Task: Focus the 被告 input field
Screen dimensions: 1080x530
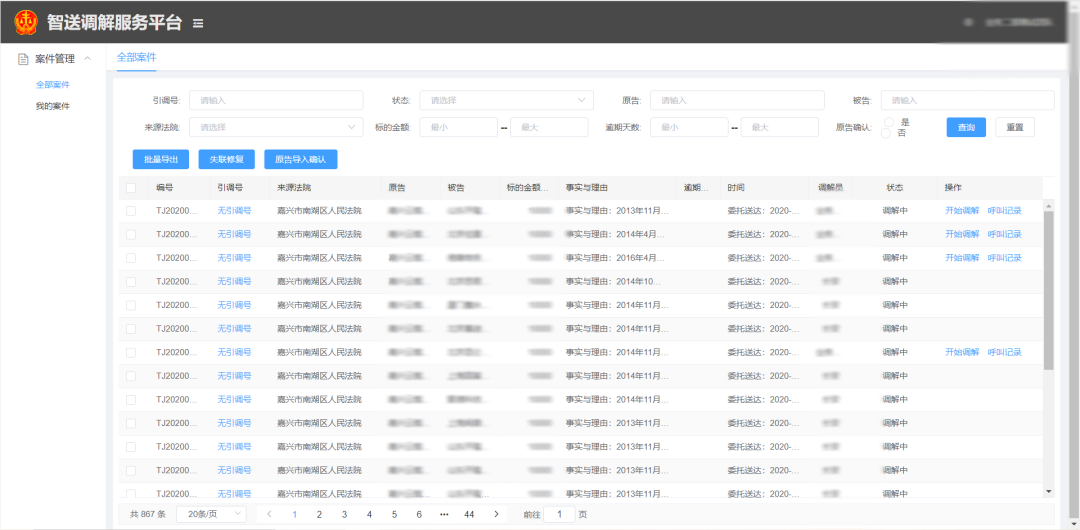Action: [x=968, y=100]
